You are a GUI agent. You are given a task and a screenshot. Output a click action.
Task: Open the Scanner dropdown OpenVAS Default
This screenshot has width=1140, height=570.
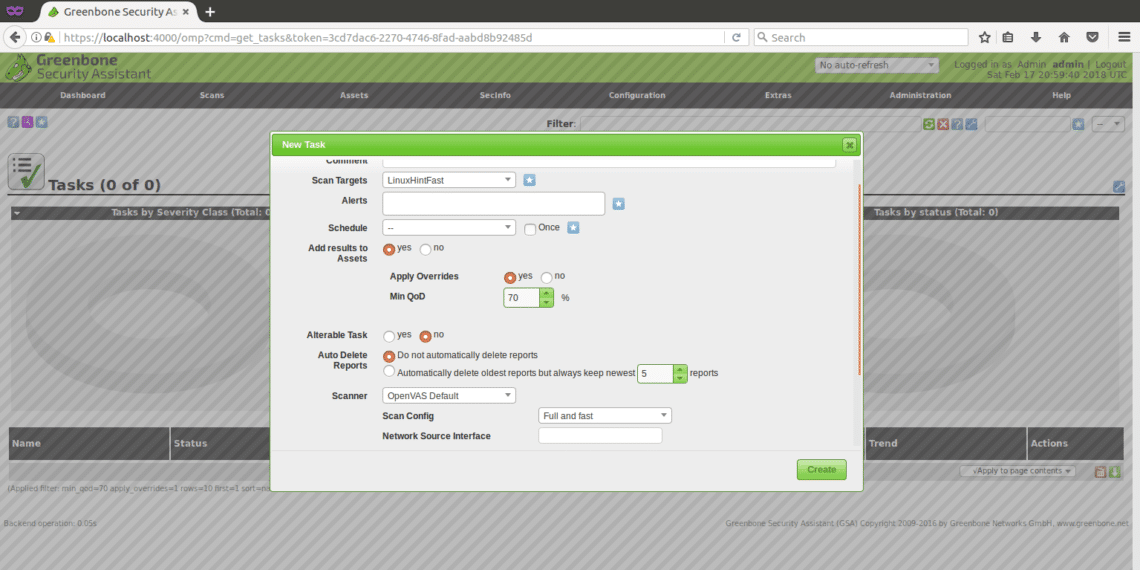[x=449, y=396]
